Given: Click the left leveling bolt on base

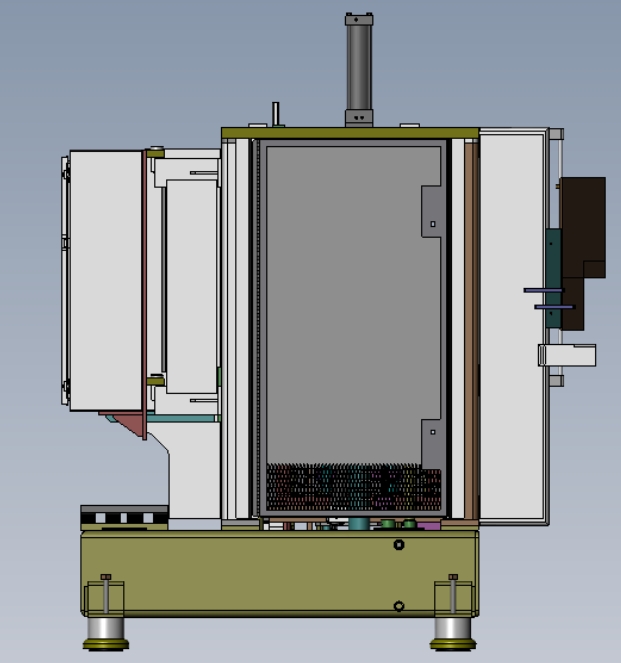Looking at the screenshot, I should [x=106, y=593].
